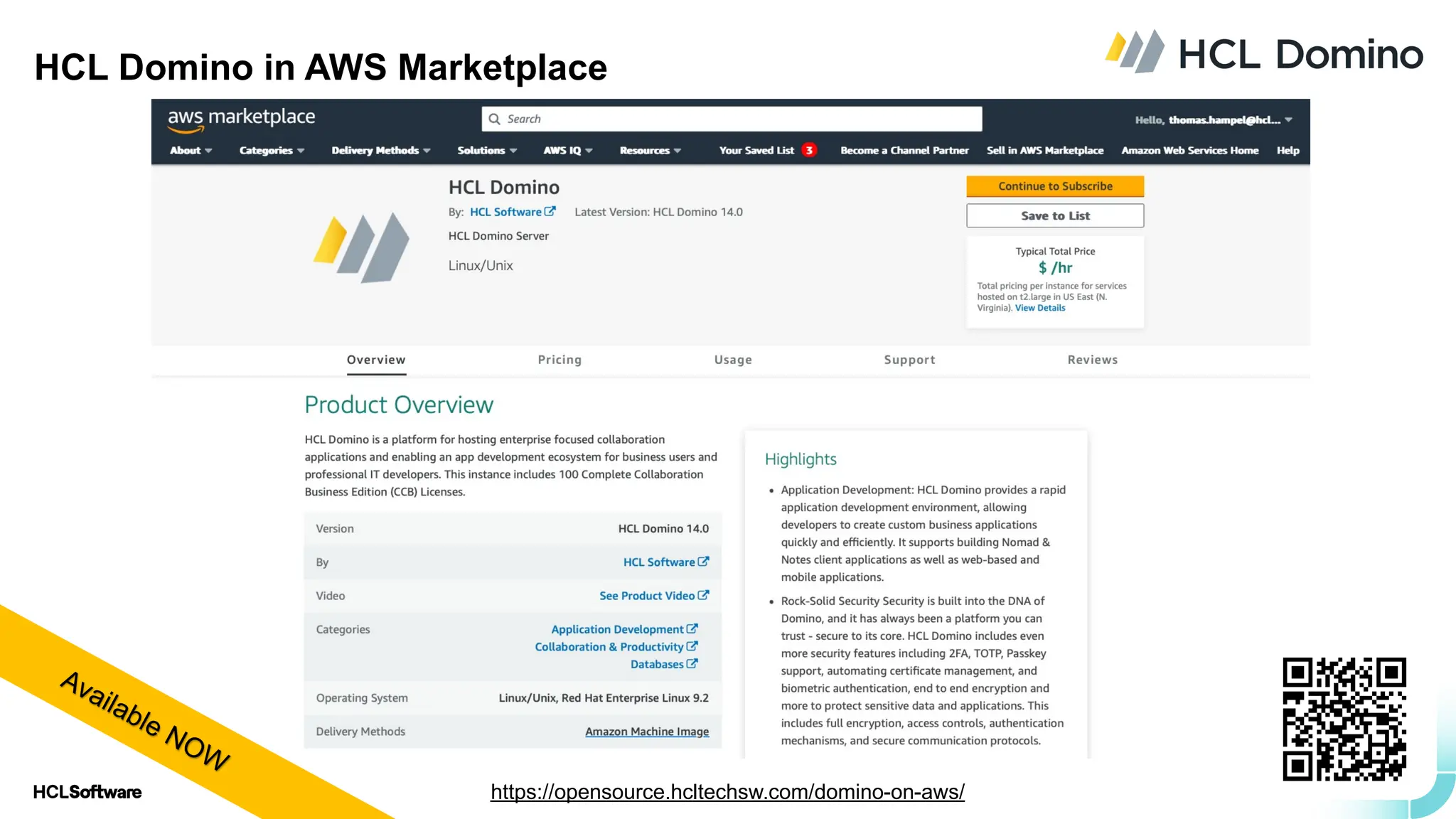This screenshot has width=1456, height=819.
Task: Click the QR code image
Action: pos(1344,719)
